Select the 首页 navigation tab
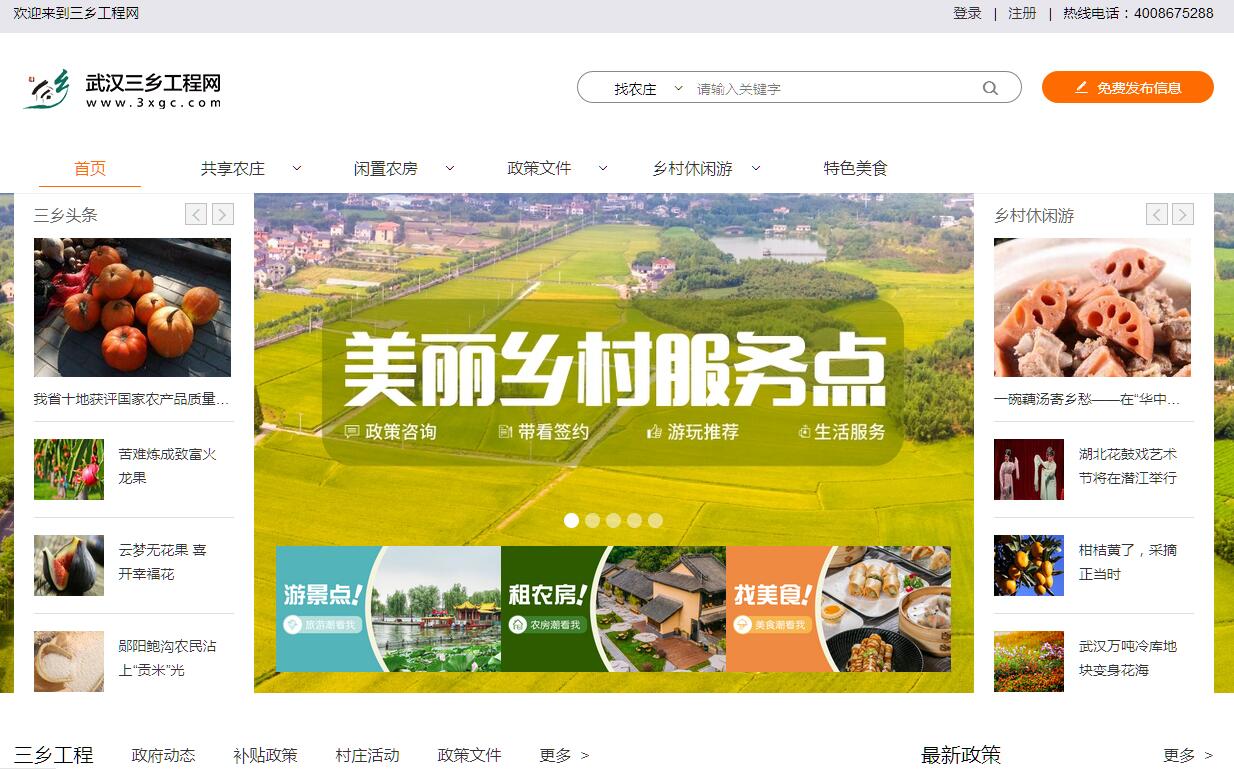The height and width of the screenshot is (769, 1234). 90,168
